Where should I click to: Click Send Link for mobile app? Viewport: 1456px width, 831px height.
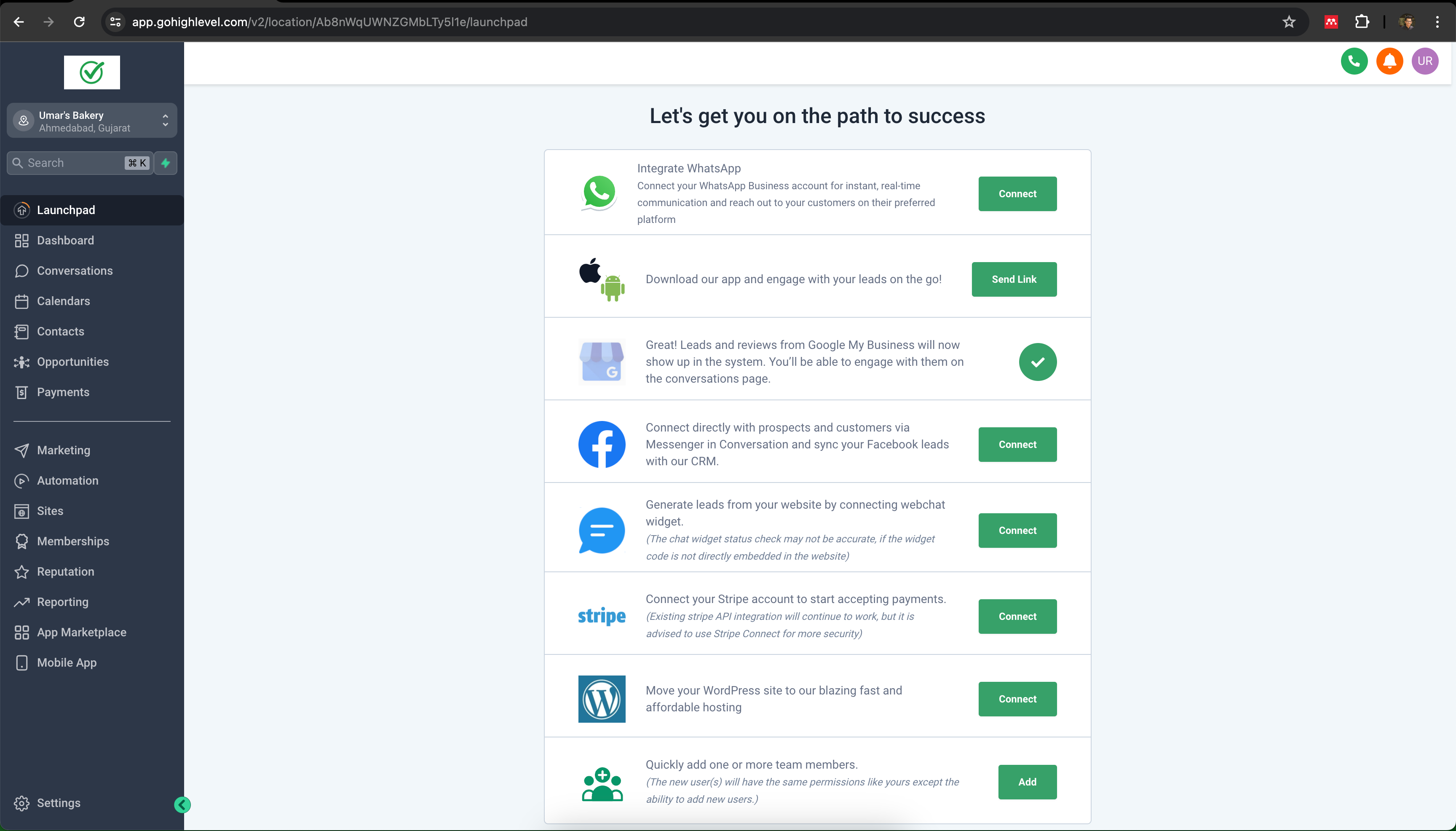point(1013,279)
